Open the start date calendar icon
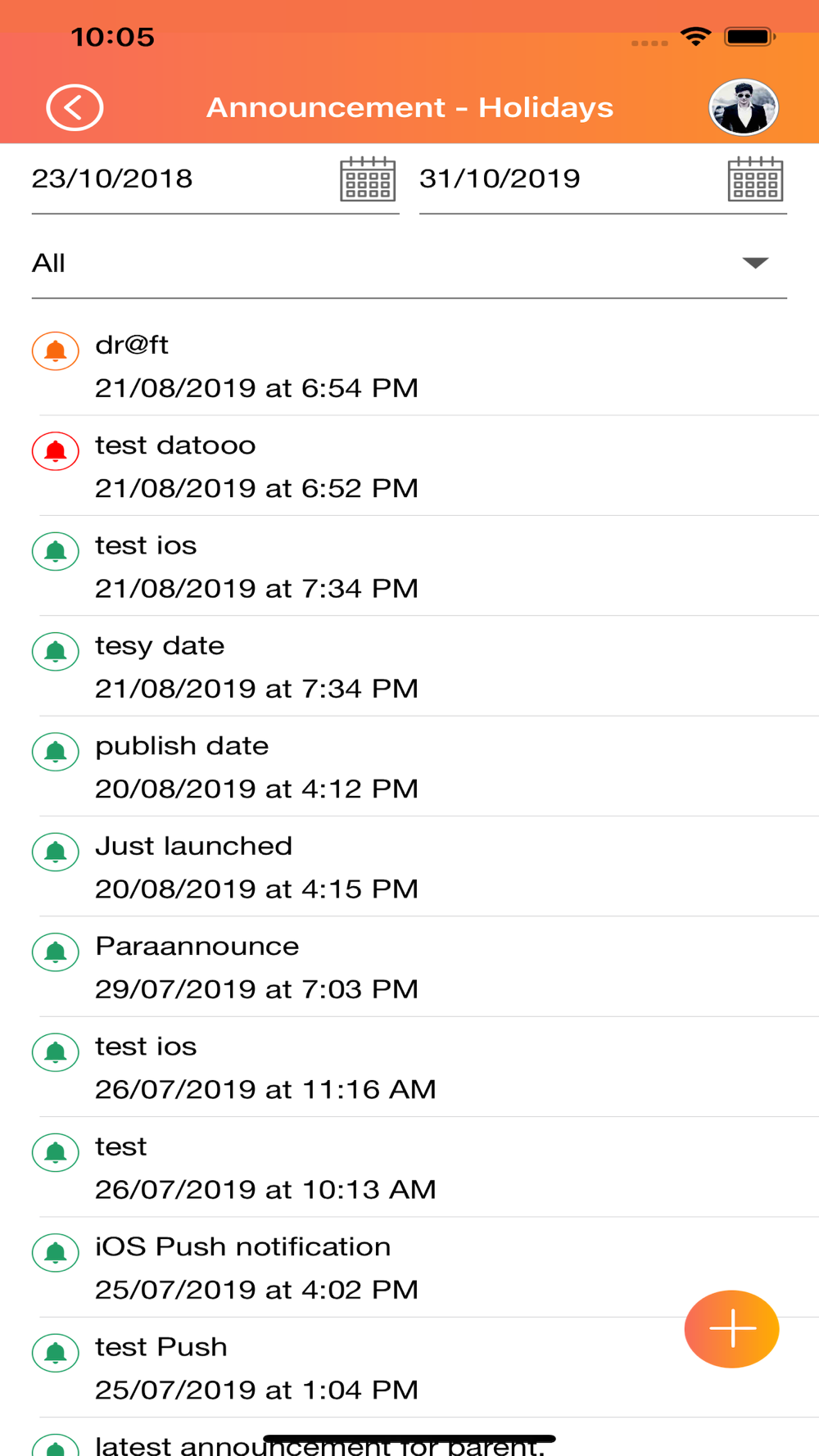 coord(368,179)
